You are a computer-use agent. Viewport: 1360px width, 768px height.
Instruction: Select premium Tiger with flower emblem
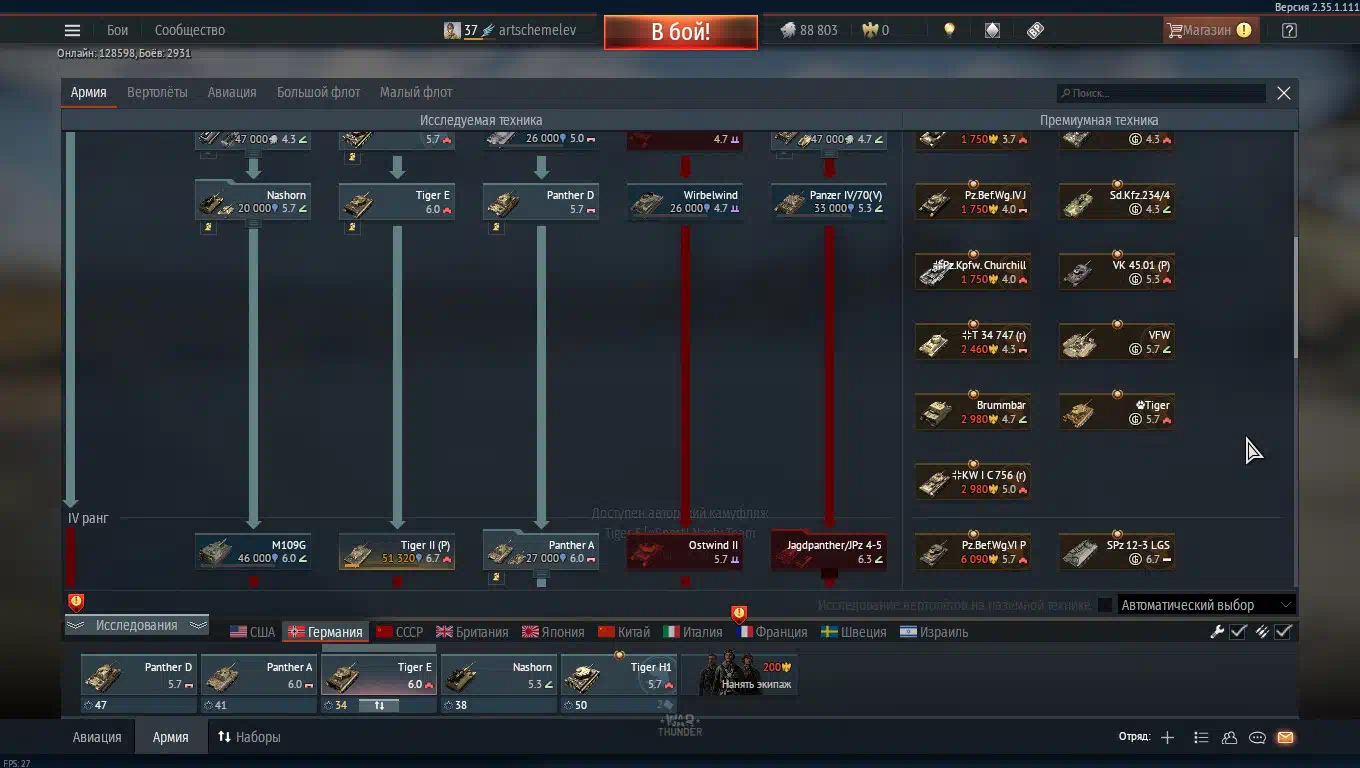point(1117,412)
